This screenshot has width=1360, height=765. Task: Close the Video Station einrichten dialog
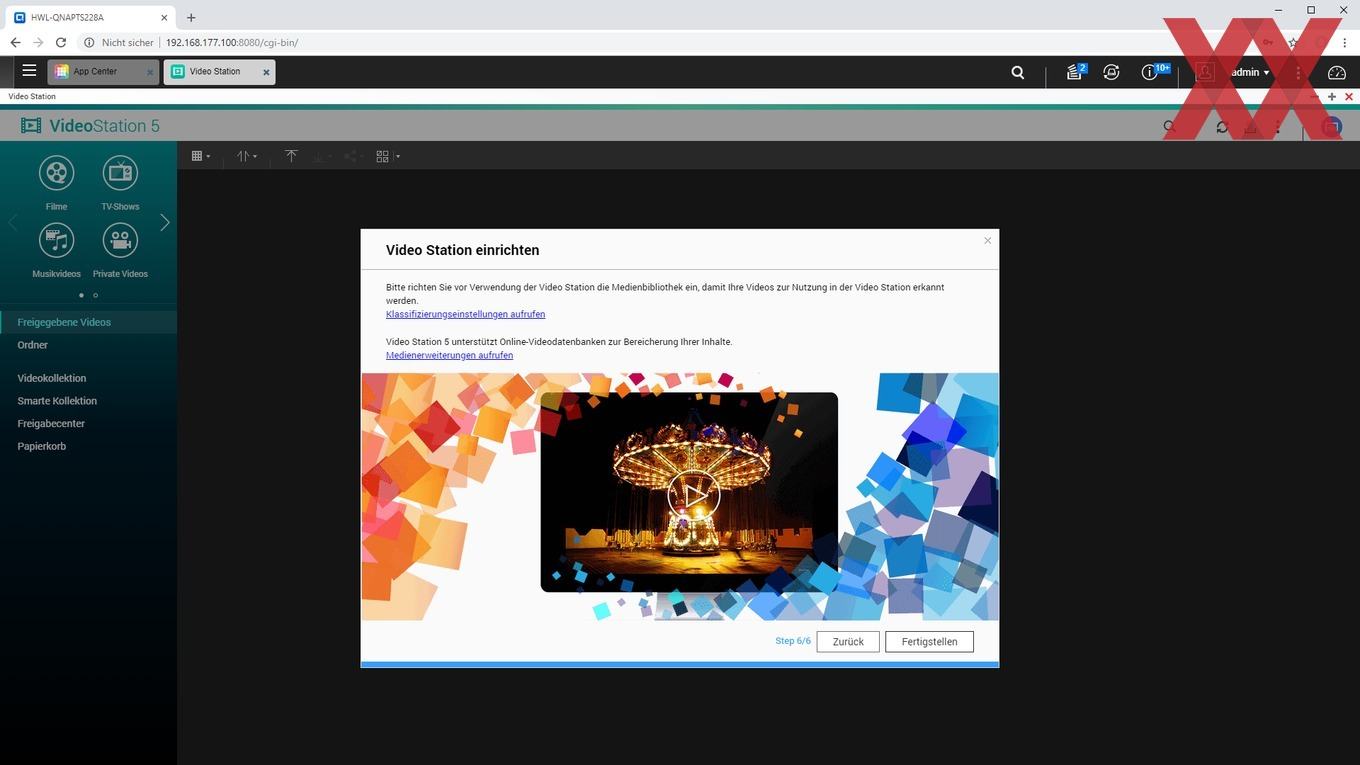987,240
